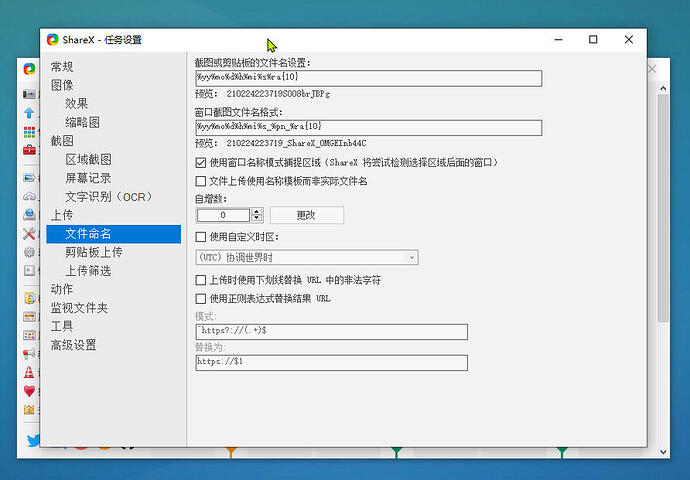690x480 pixels.
Task: Go to 高级设置 in the sidebar
Action: pos(73,345)
